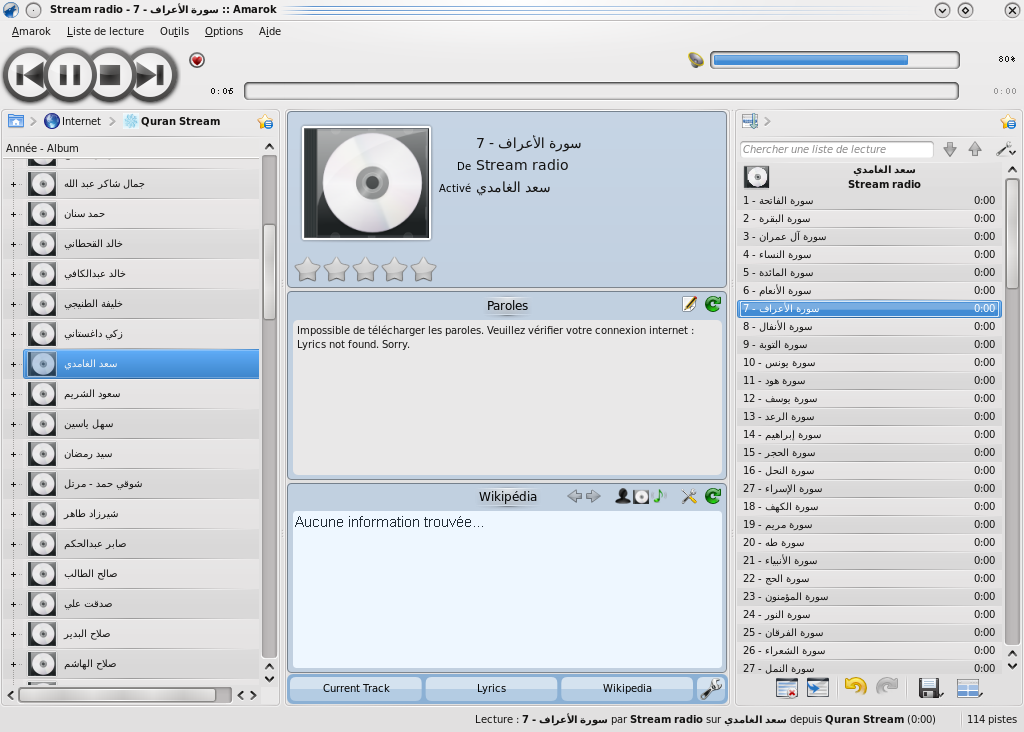Skip to next track button

coord(151,75)
